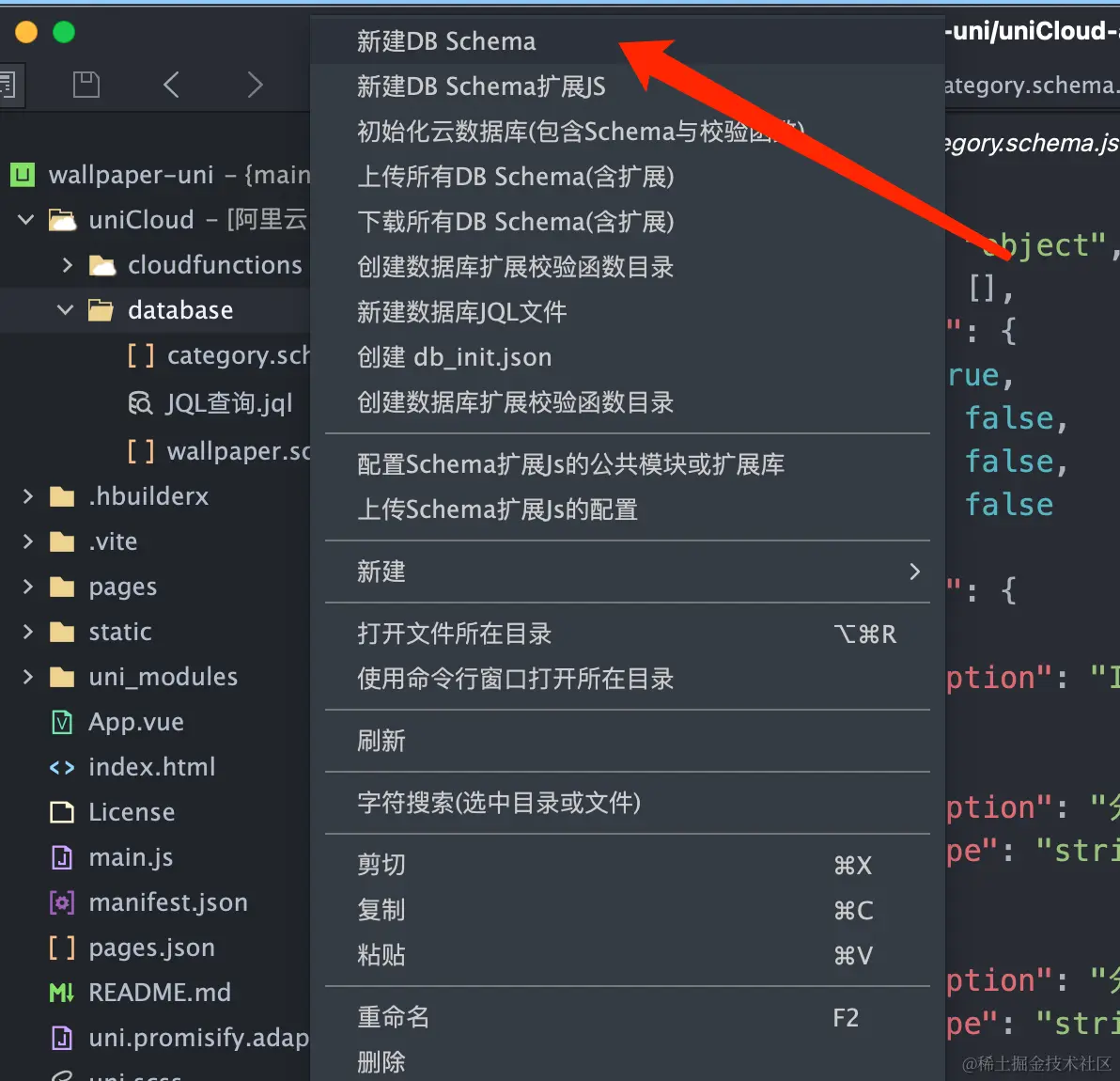Open wallpaper-uni project root row

tap(155, 174)
